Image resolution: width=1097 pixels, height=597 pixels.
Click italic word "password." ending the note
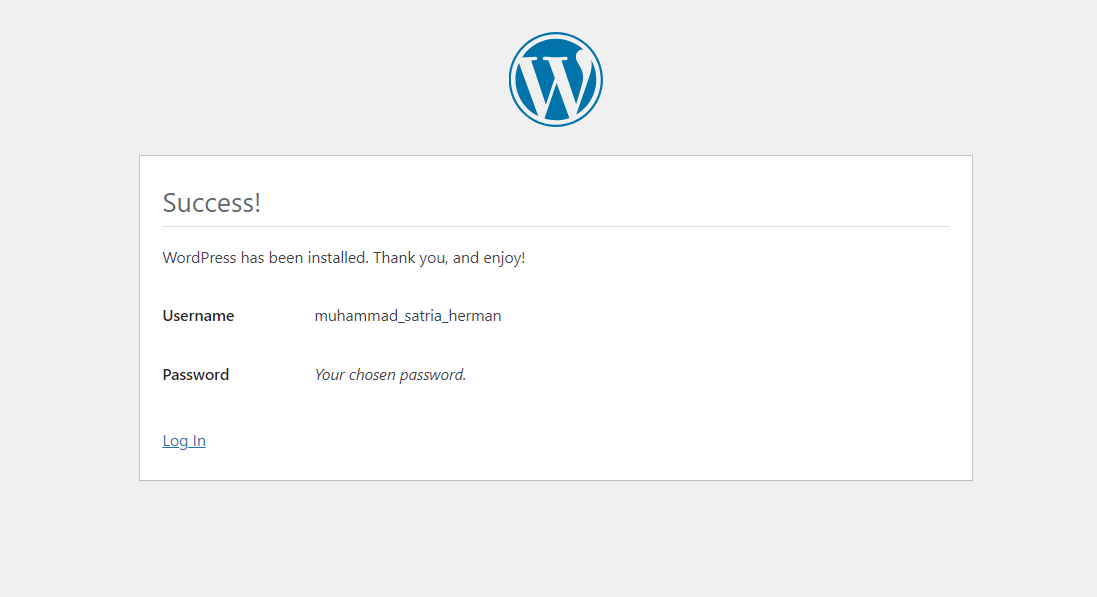[x=433, y=376]
